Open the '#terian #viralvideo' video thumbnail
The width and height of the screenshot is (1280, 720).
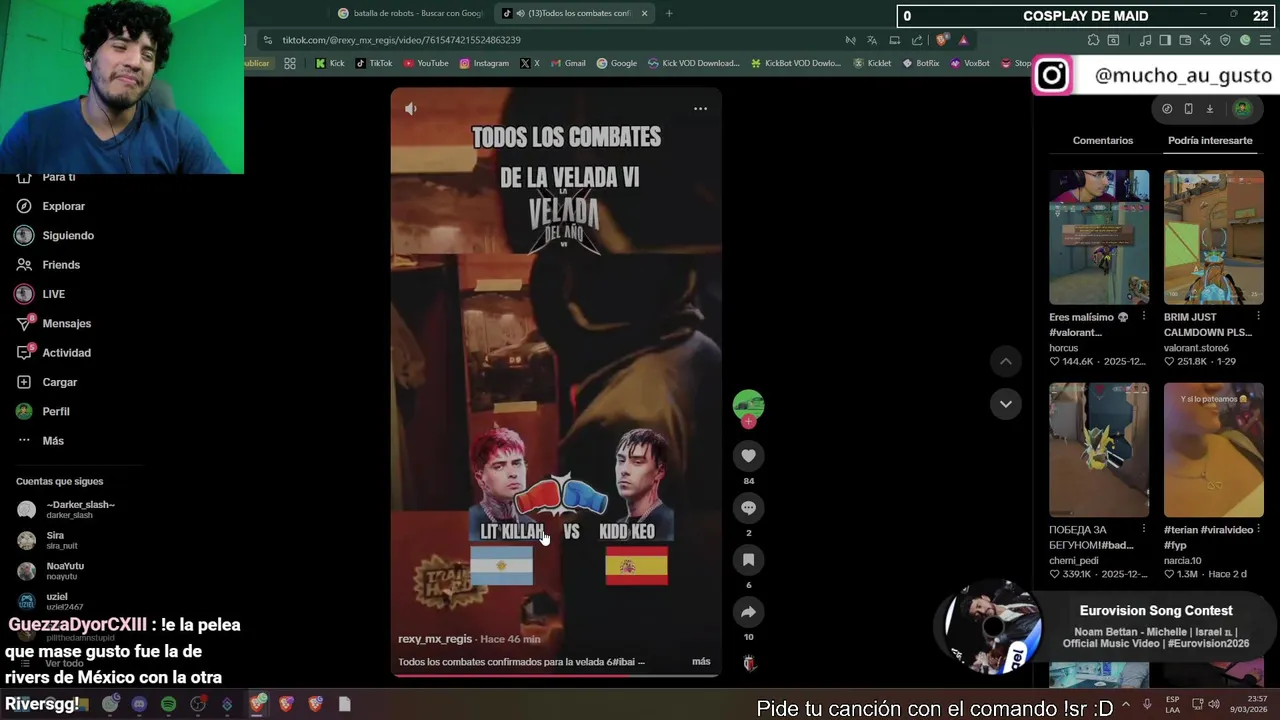(x=1213, y=450)
